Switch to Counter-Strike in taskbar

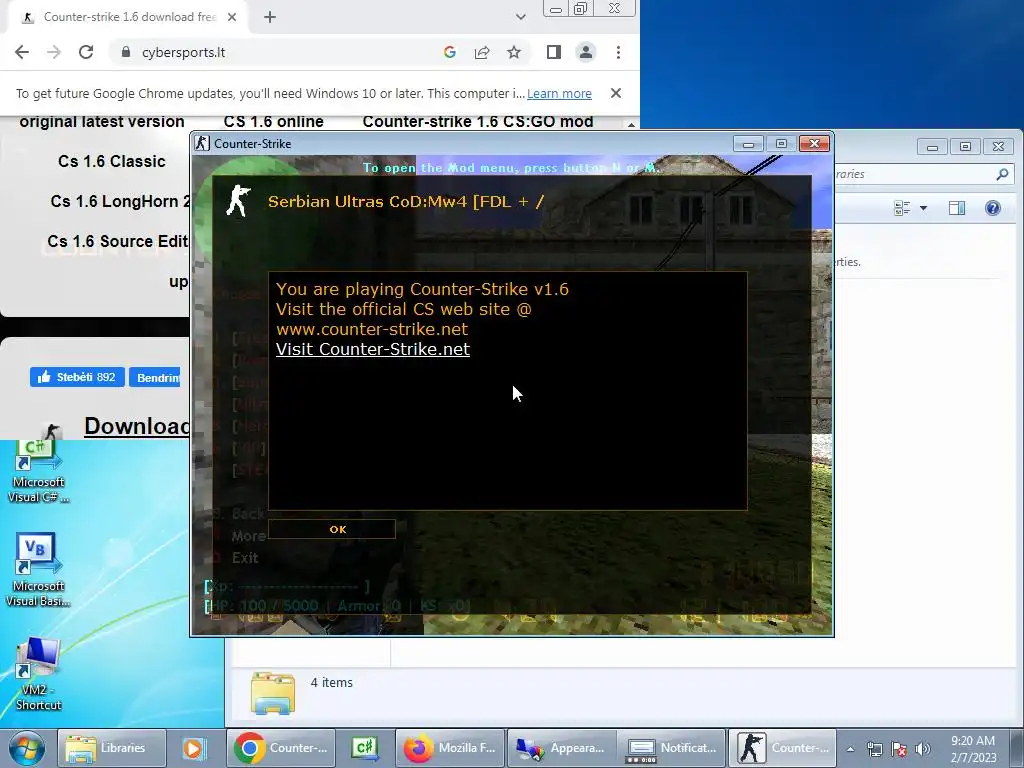point(782,748)
